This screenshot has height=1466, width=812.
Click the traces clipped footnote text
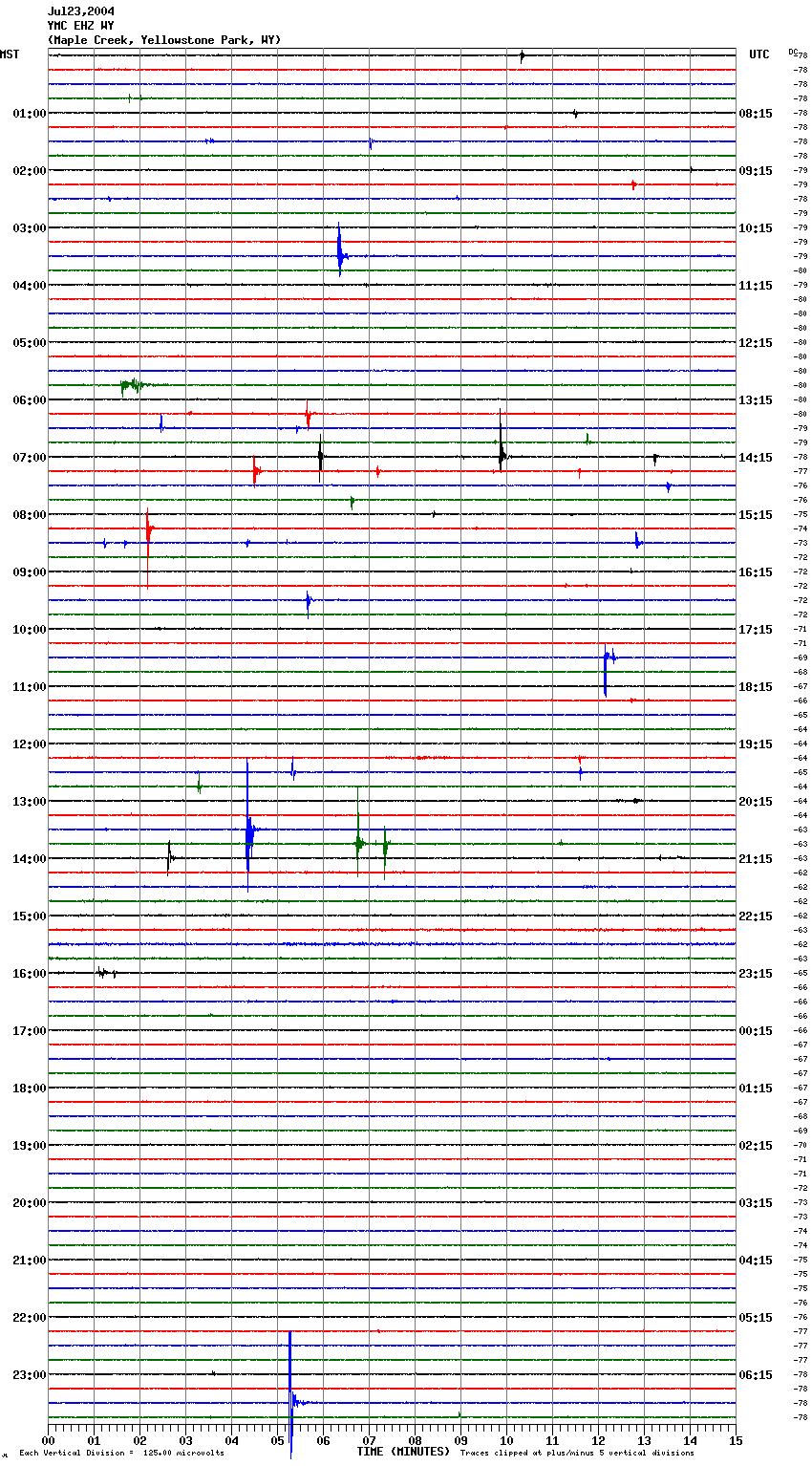pyautogui.click(x=577, y=1454)
